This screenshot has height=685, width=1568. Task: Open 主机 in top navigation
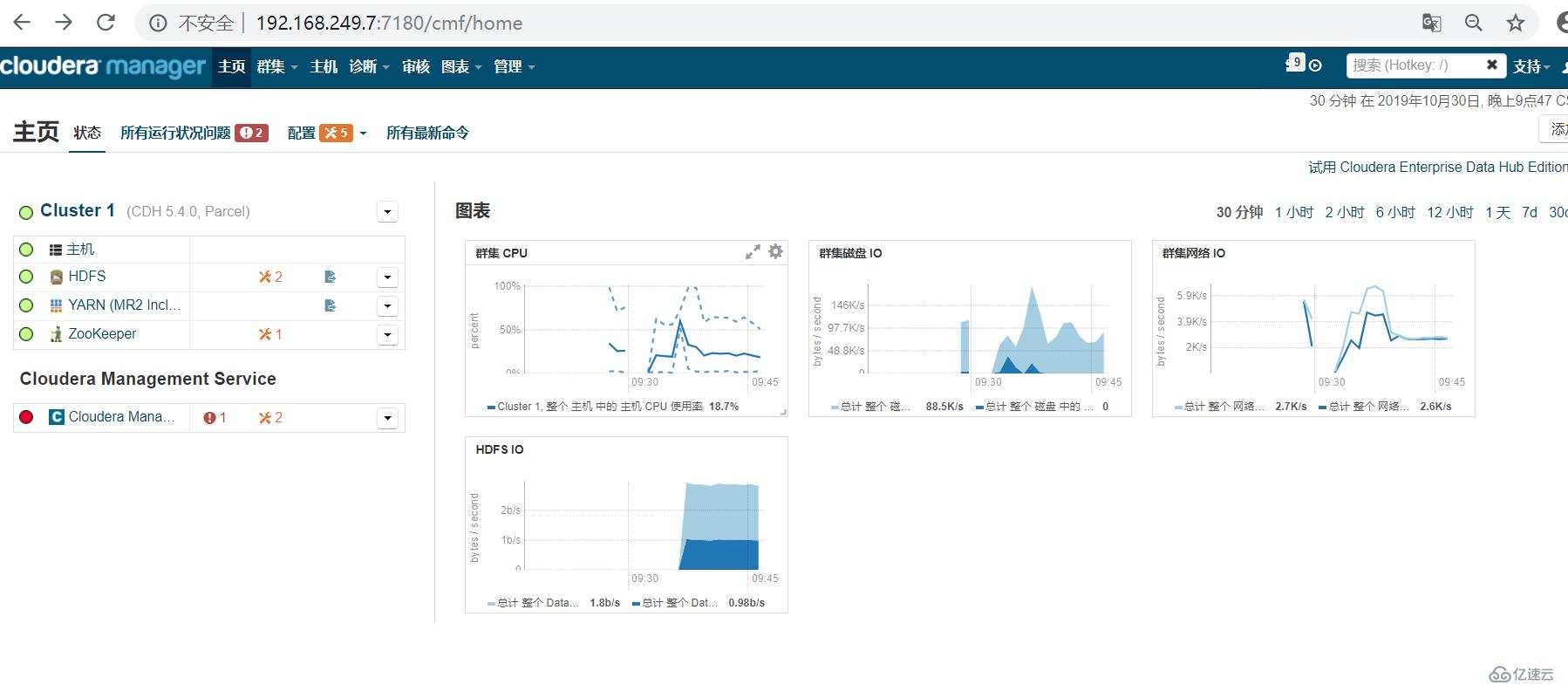click(x=324, y=66)
